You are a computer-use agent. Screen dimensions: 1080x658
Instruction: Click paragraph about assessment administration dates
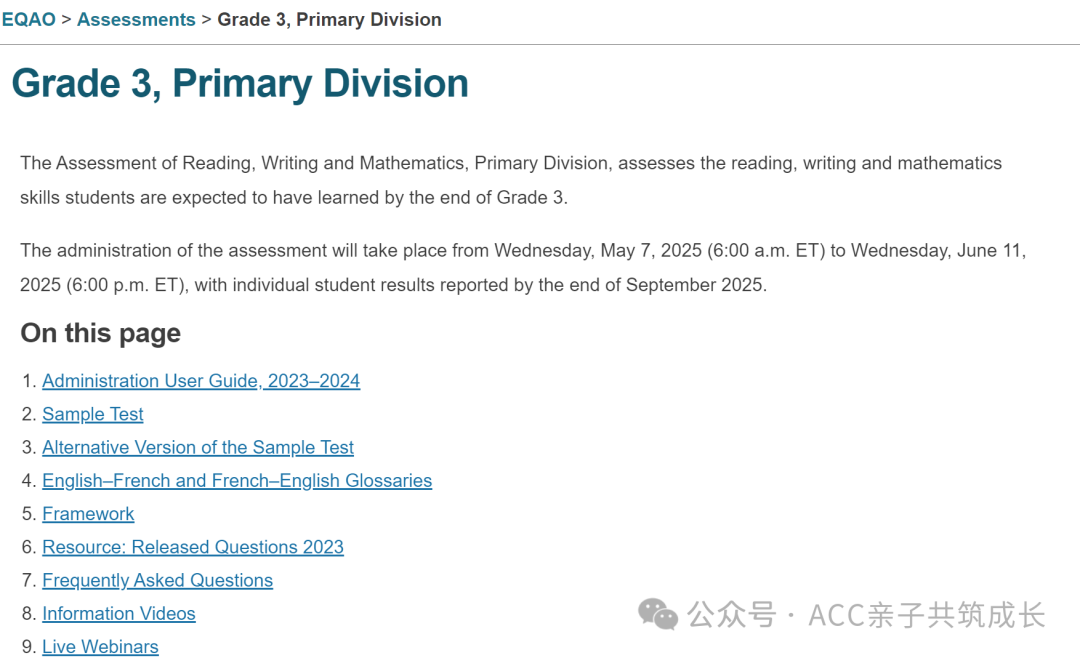tap(523, 267)
